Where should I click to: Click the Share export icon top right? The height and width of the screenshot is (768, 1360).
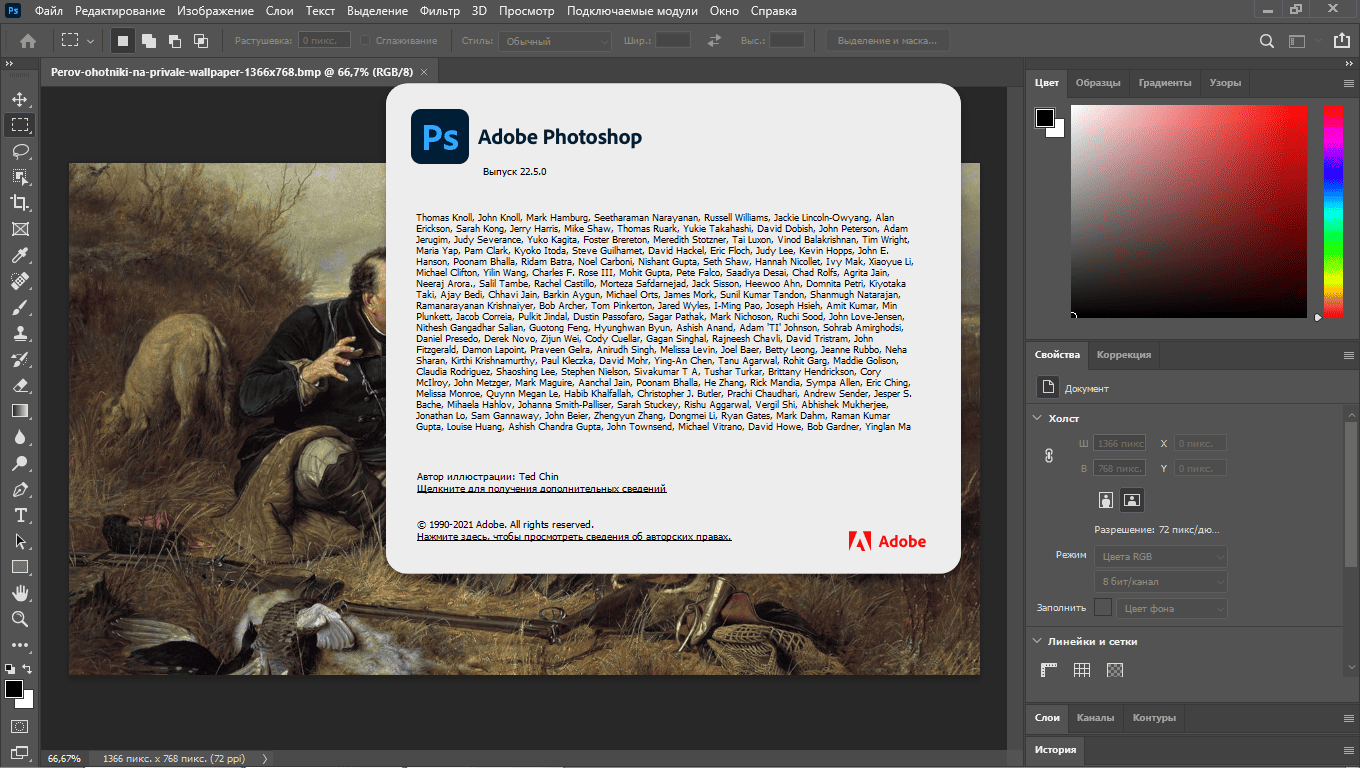click(x=1341, y=41)
